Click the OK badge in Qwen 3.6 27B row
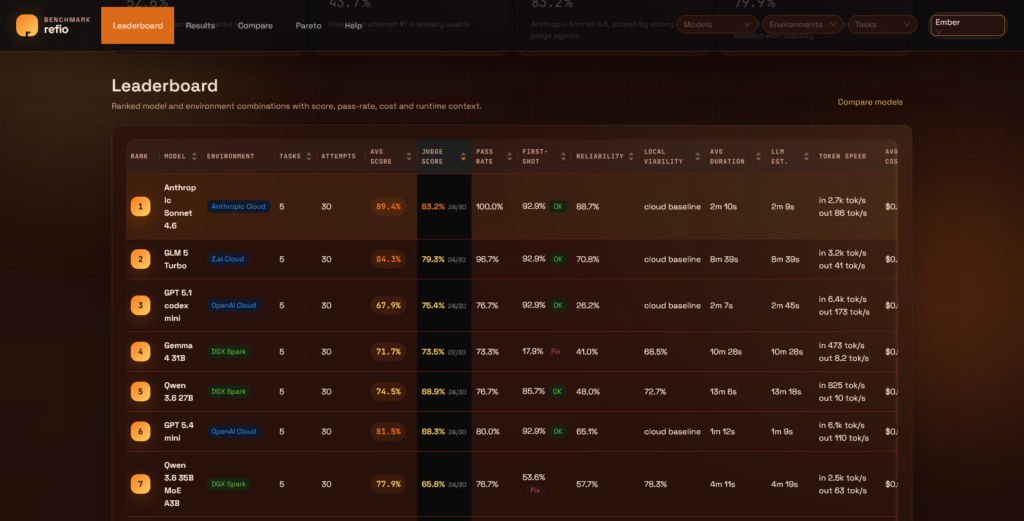Viewport: 1024px width, 521px height. (x=558, y=391)
